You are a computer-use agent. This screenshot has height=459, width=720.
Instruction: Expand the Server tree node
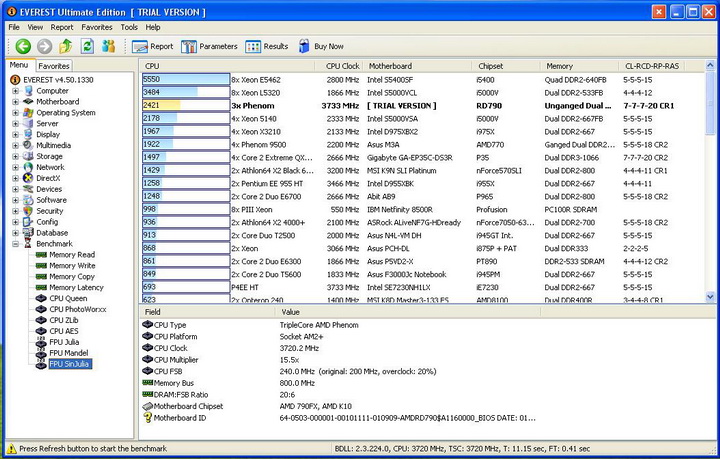click(15, 124)
